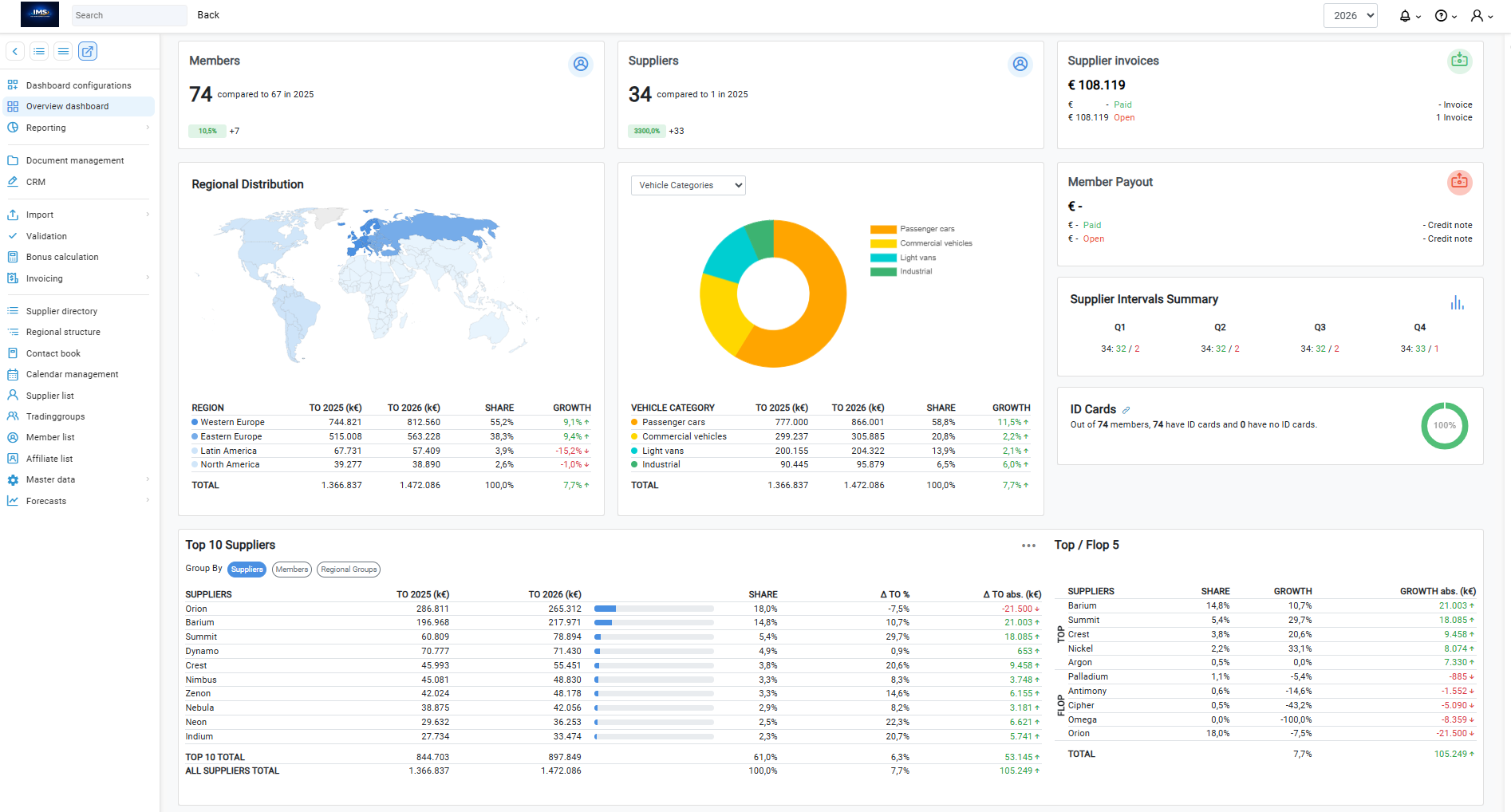Click the IMS logo in the header

point(39,14)
